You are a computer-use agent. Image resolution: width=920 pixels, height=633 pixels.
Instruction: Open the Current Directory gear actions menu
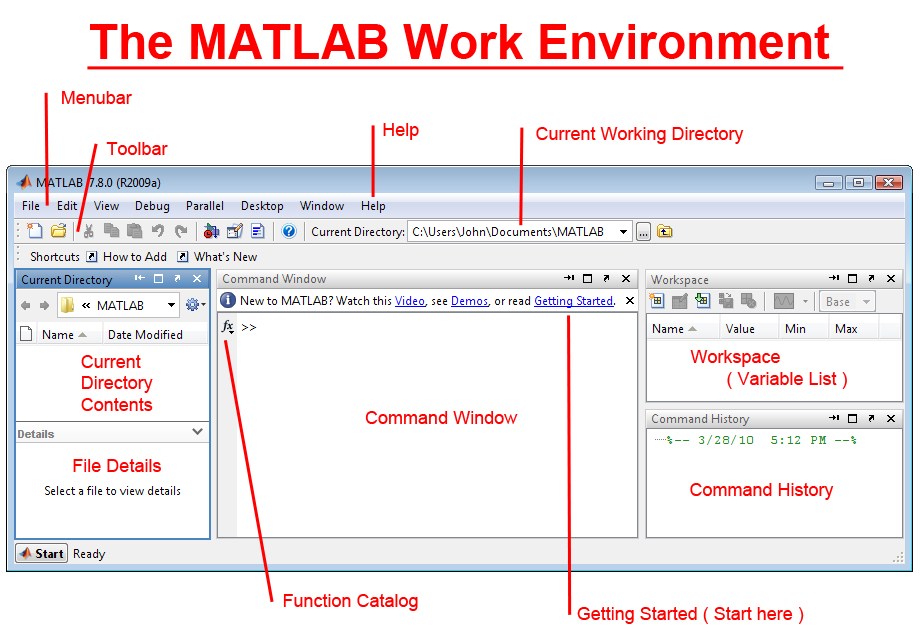click(x=195, y=305)
